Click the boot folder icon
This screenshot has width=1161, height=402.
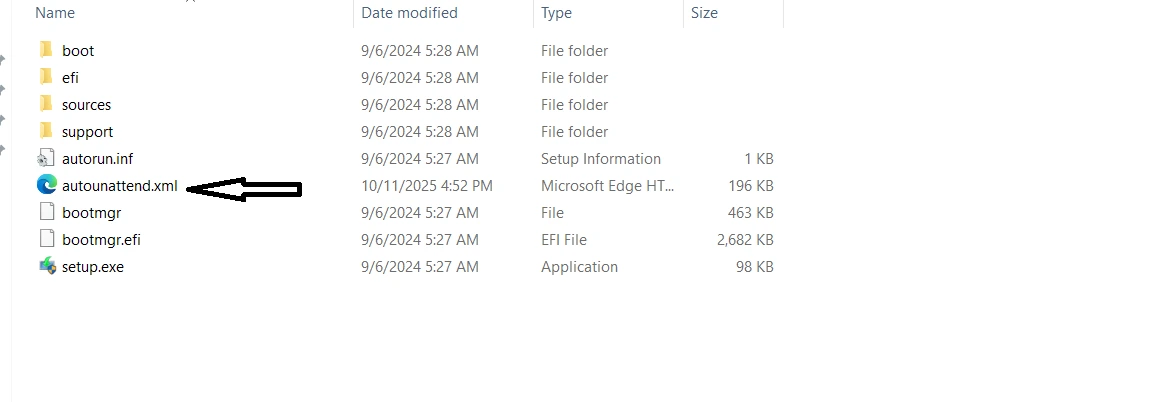46,50
